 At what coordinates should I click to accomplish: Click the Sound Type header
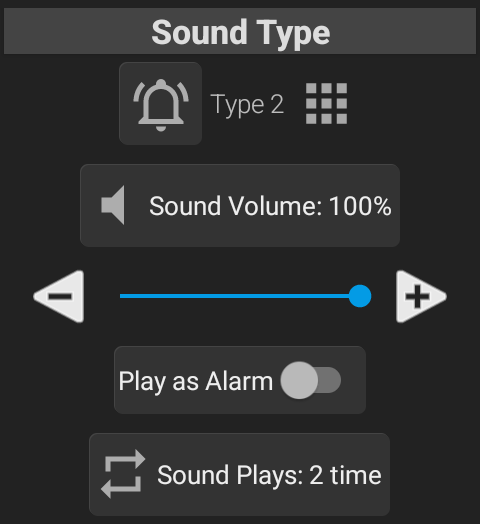[240, 31]
